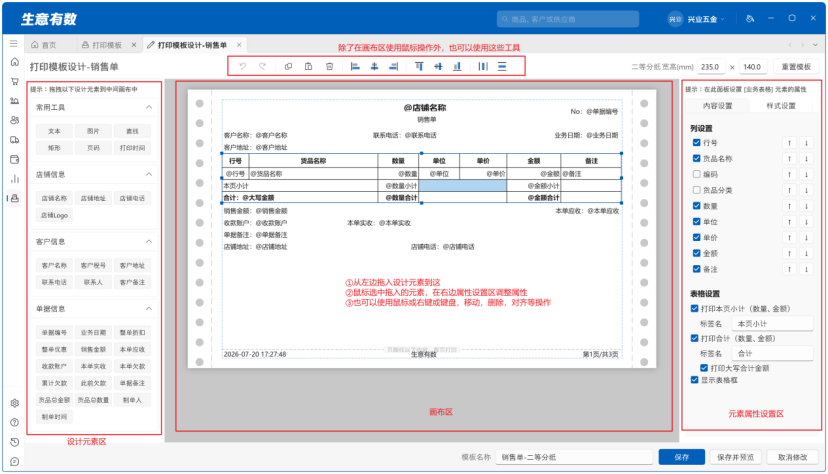The width and height of the screenshot is (828, 474).
Task: Enable the 编码 column checkbox
Action: click(x=697, y=174)
